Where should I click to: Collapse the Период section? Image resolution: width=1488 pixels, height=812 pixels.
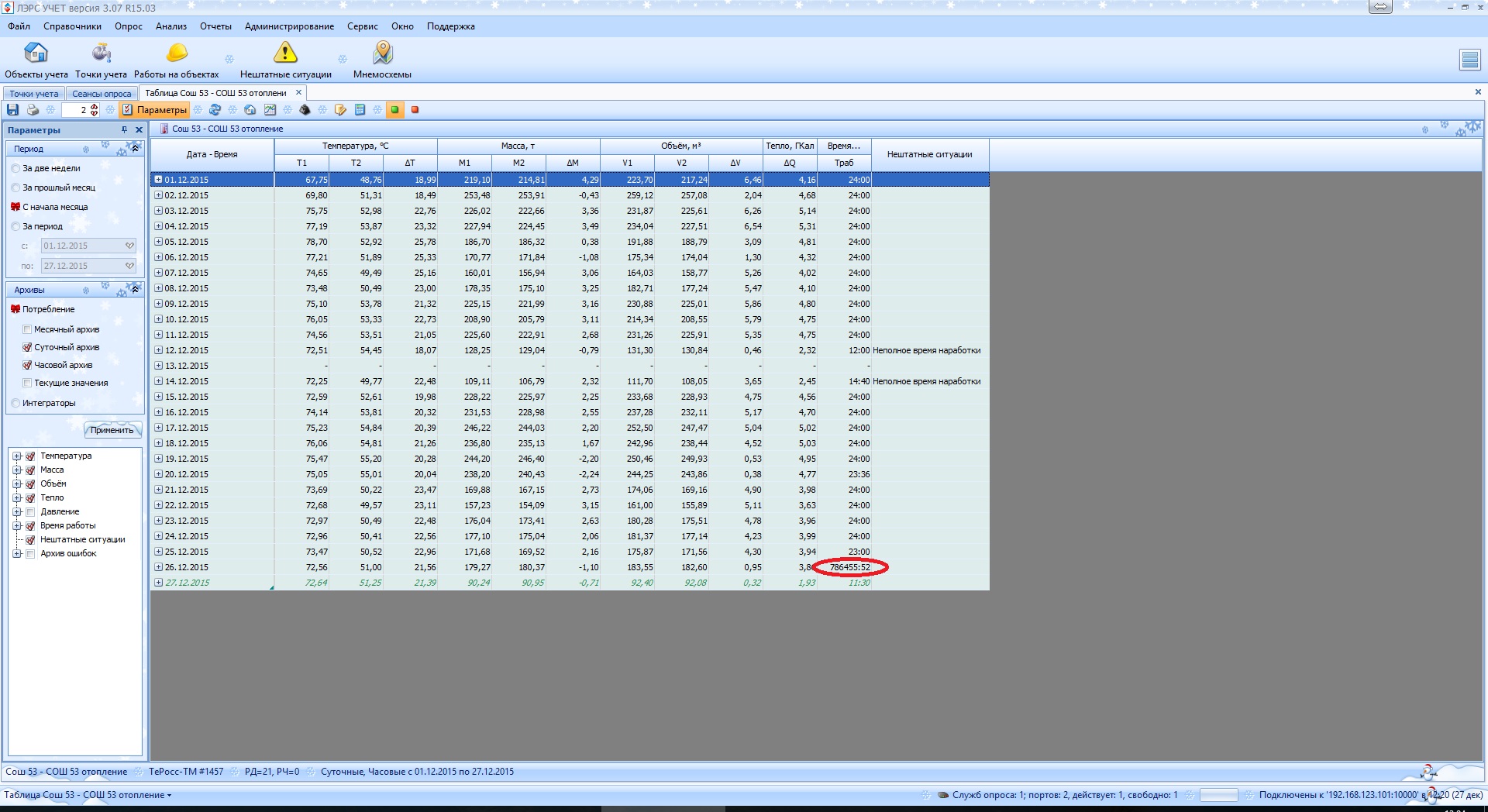135,148
